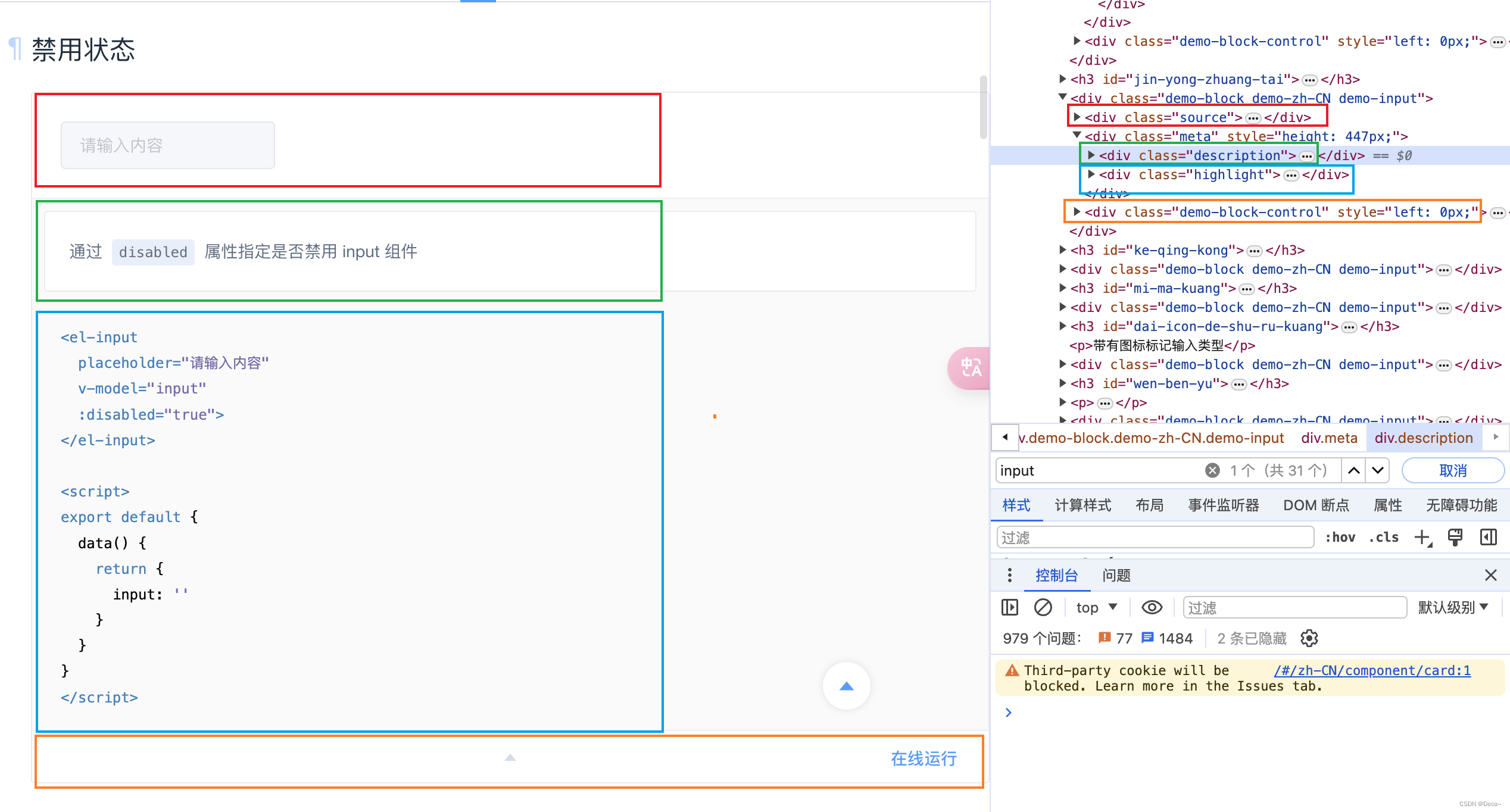Screen dimensions: 1510x812
Task: Switch to 布局 tab
Action: point(1149,505)
